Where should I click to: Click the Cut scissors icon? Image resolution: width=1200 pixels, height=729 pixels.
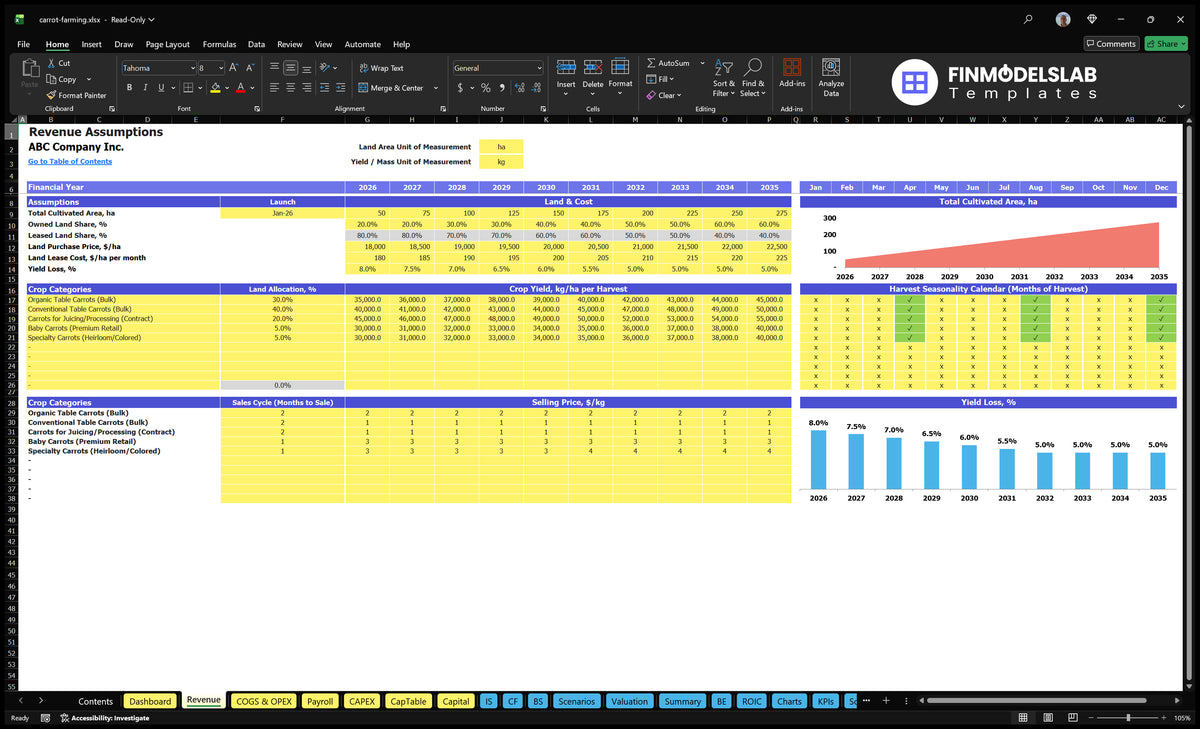pos(51,63)
